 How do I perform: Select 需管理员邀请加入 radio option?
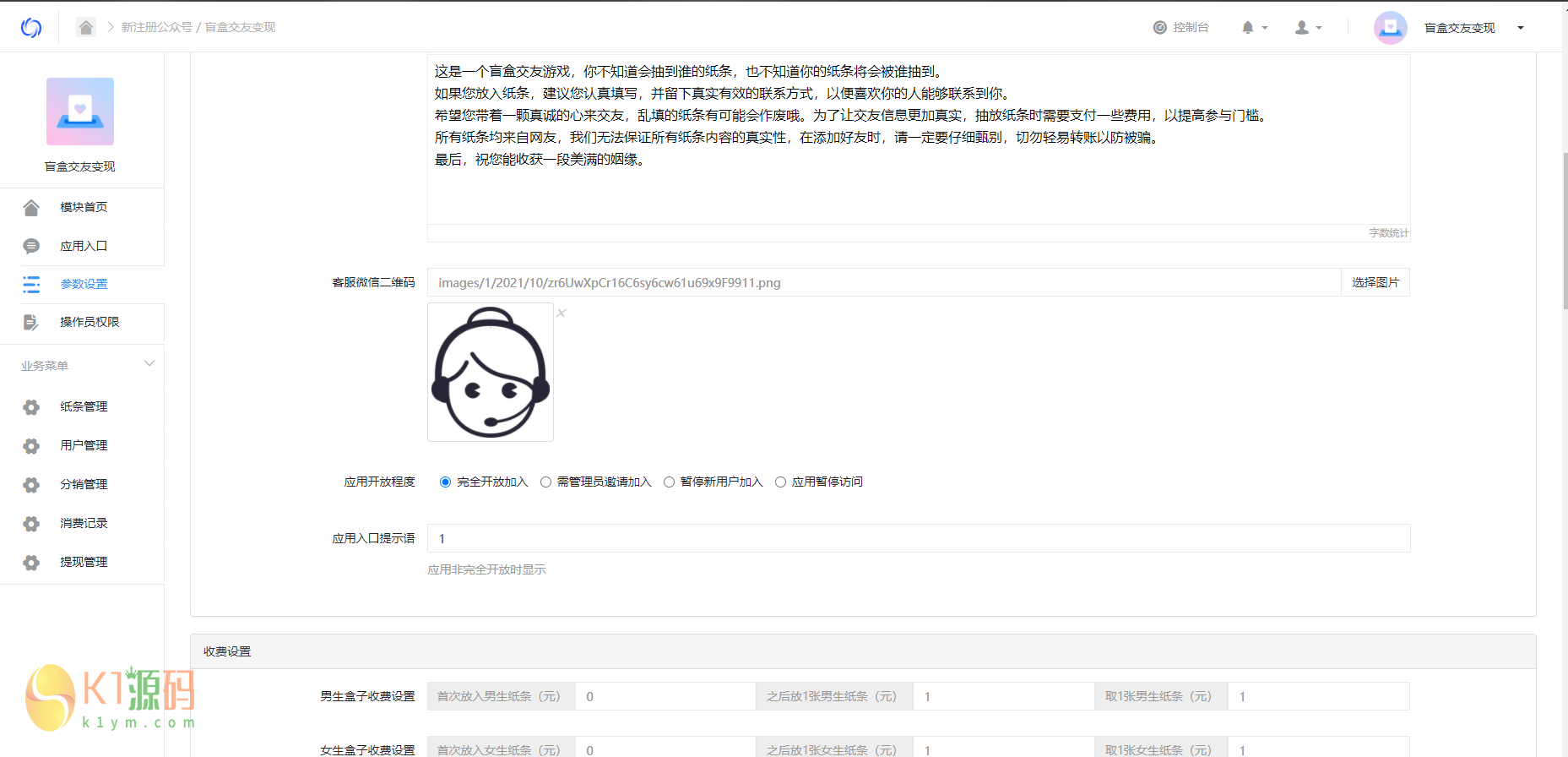pos(545,482)
